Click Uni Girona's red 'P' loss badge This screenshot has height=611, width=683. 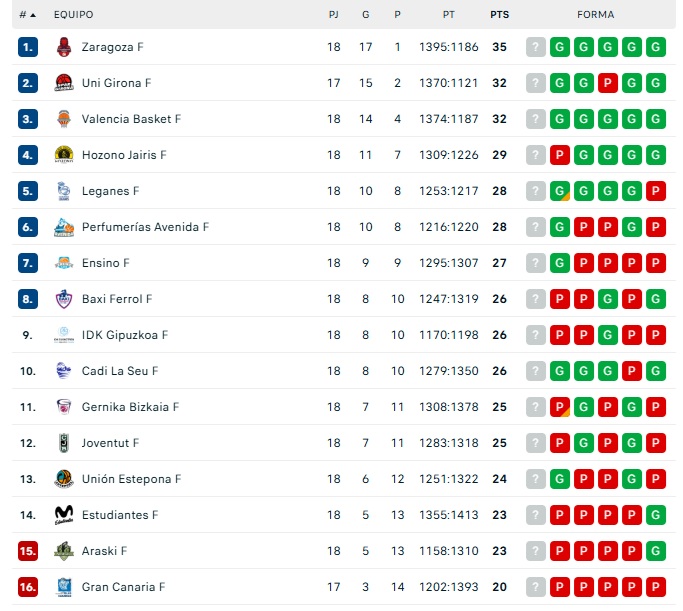(608, 83)
